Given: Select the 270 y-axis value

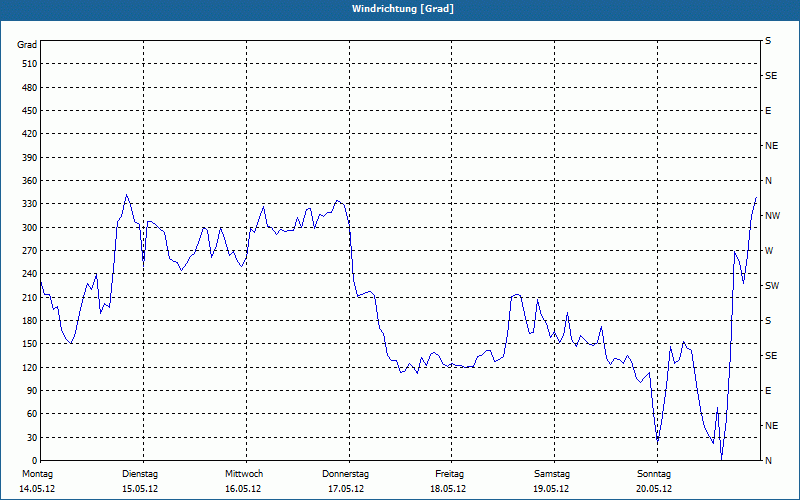Looking at the screenshot, I should [x=29, y=251].
